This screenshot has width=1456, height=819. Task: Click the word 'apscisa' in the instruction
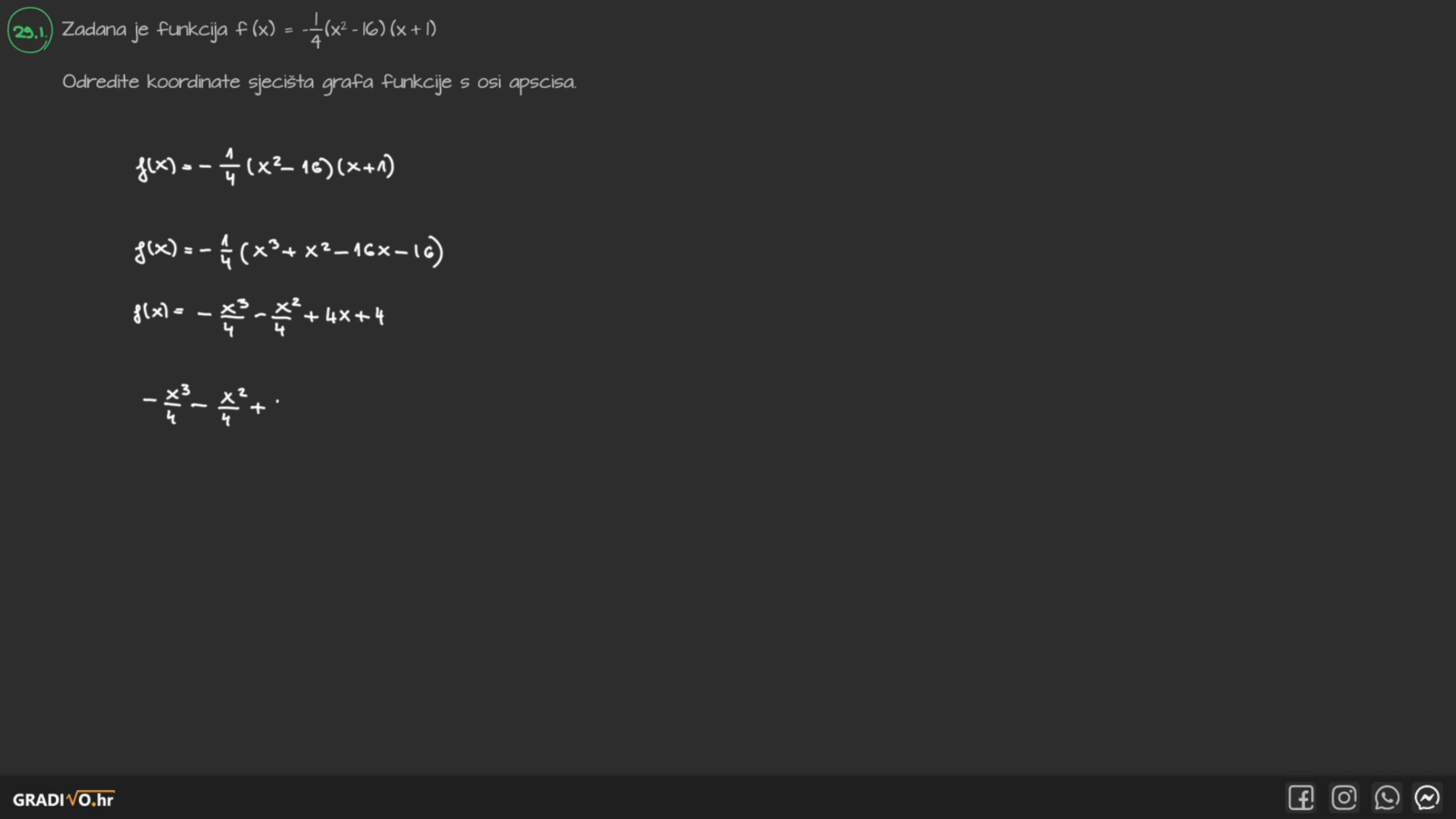(542, 83)
